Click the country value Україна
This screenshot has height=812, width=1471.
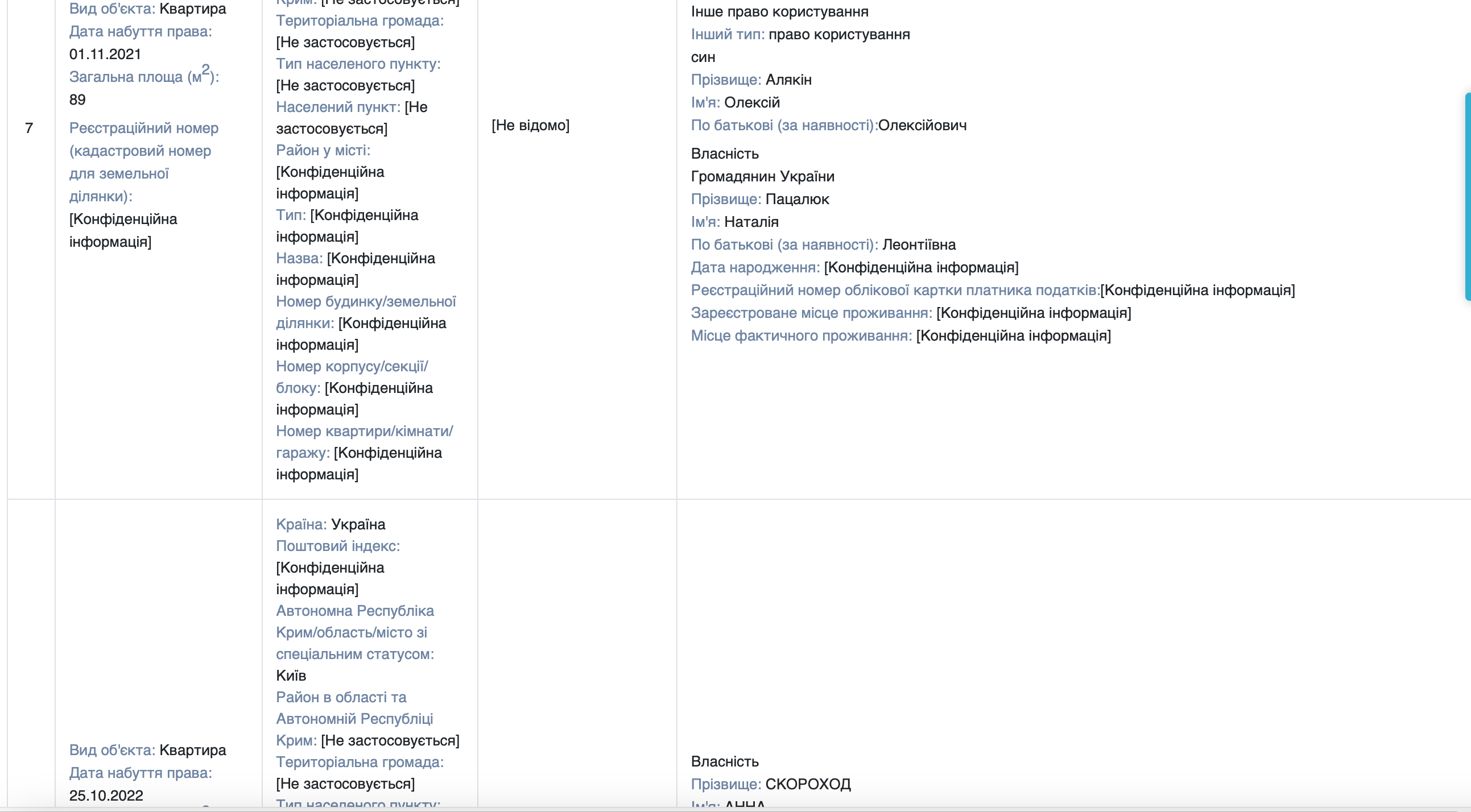click(358, 524)
